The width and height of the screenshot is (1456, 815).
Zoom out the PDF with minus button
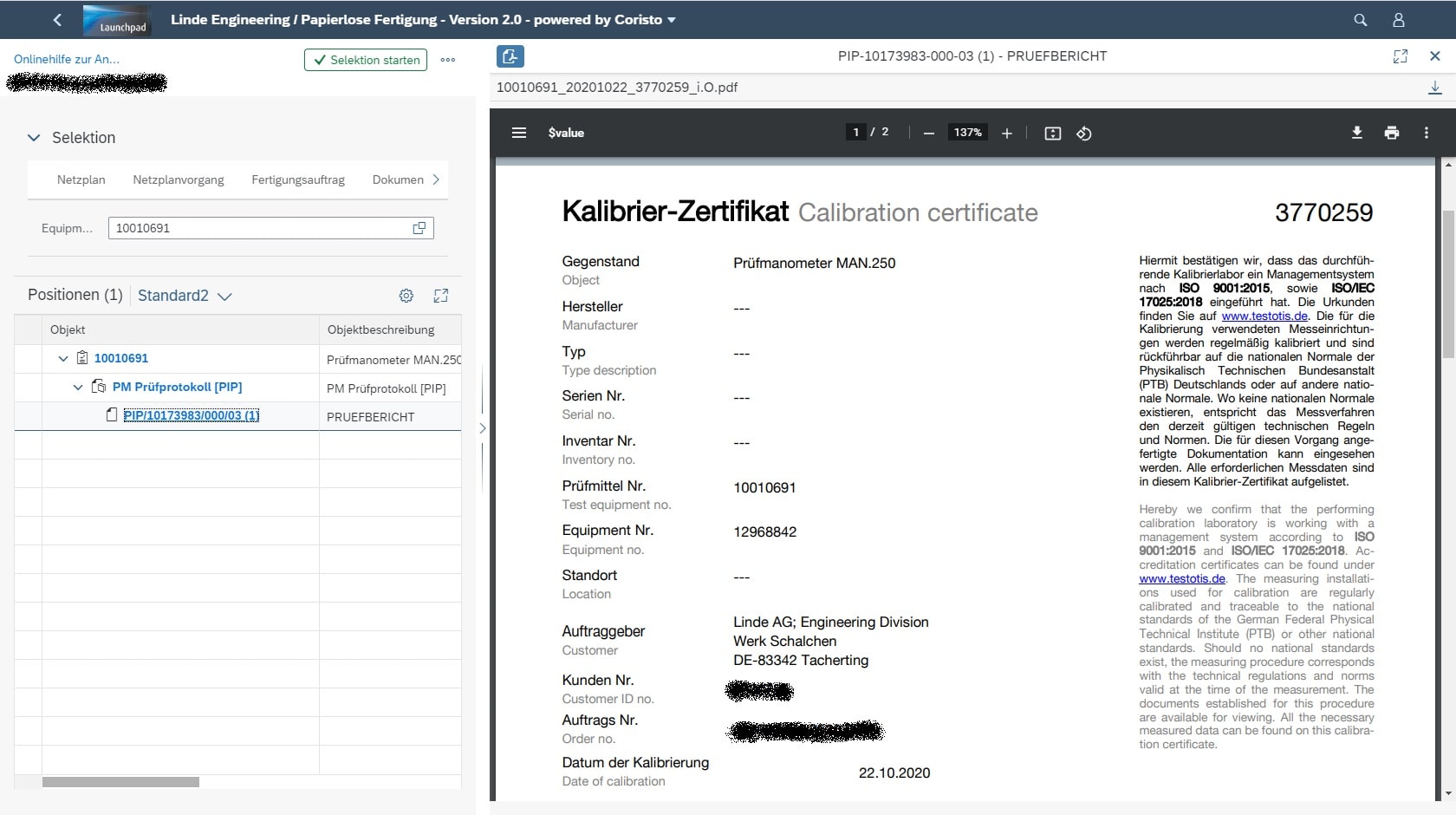click(929, 133)
